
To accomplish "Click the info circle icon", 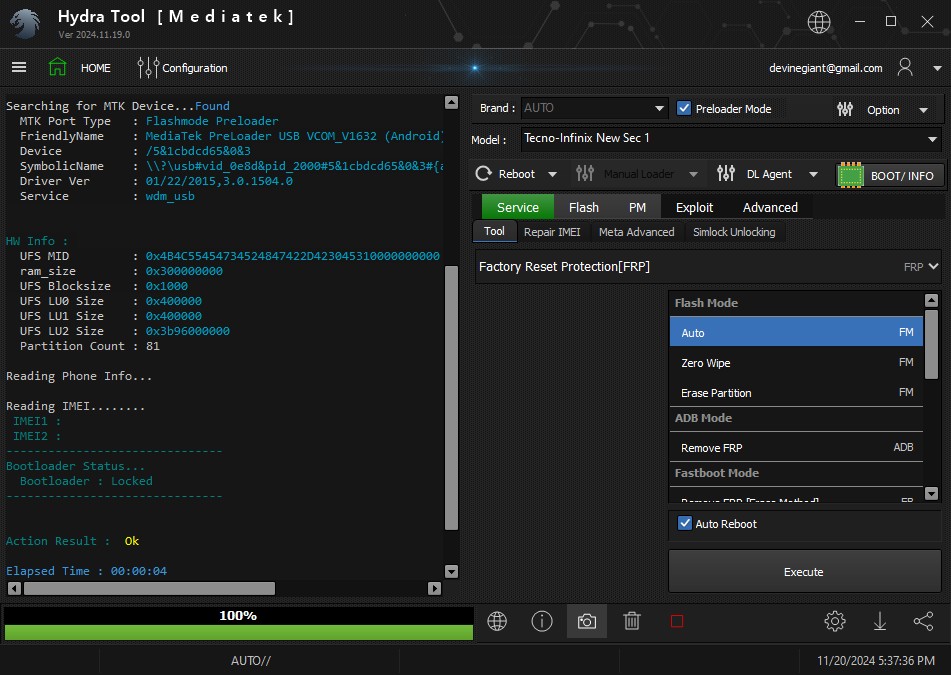I will coord(542,621).
